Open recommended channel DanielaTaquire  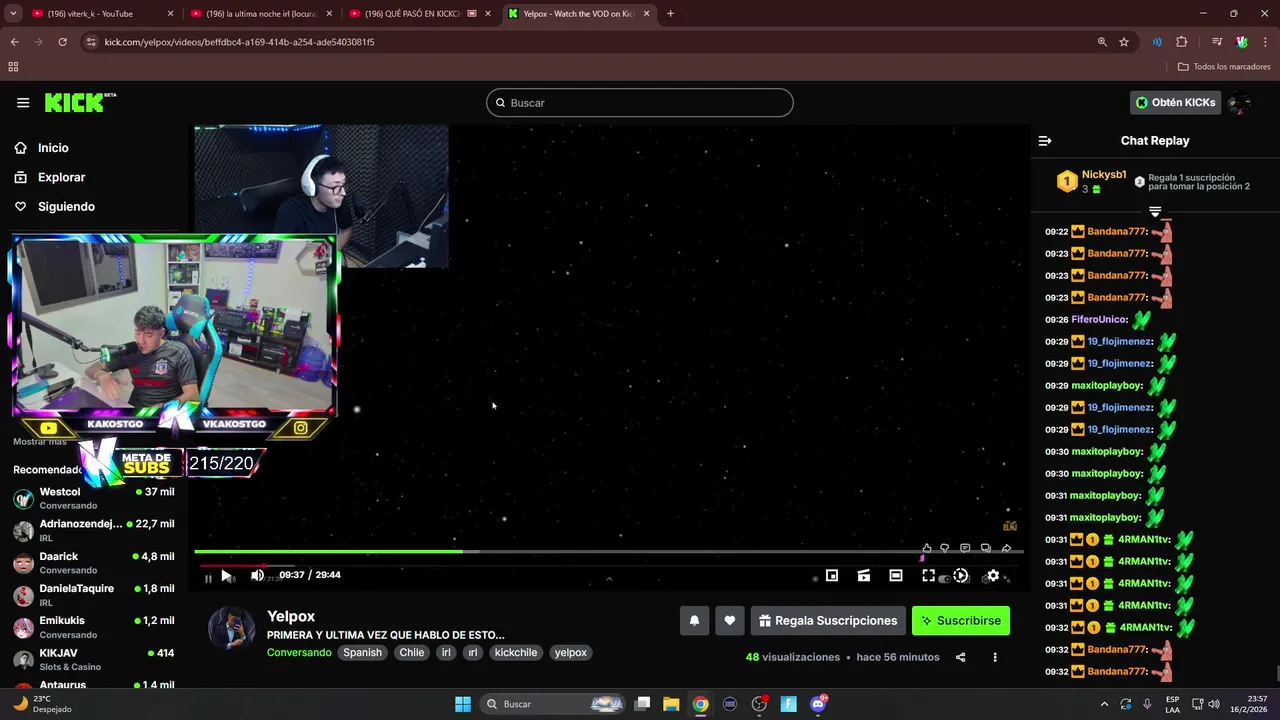coord(93,595)
